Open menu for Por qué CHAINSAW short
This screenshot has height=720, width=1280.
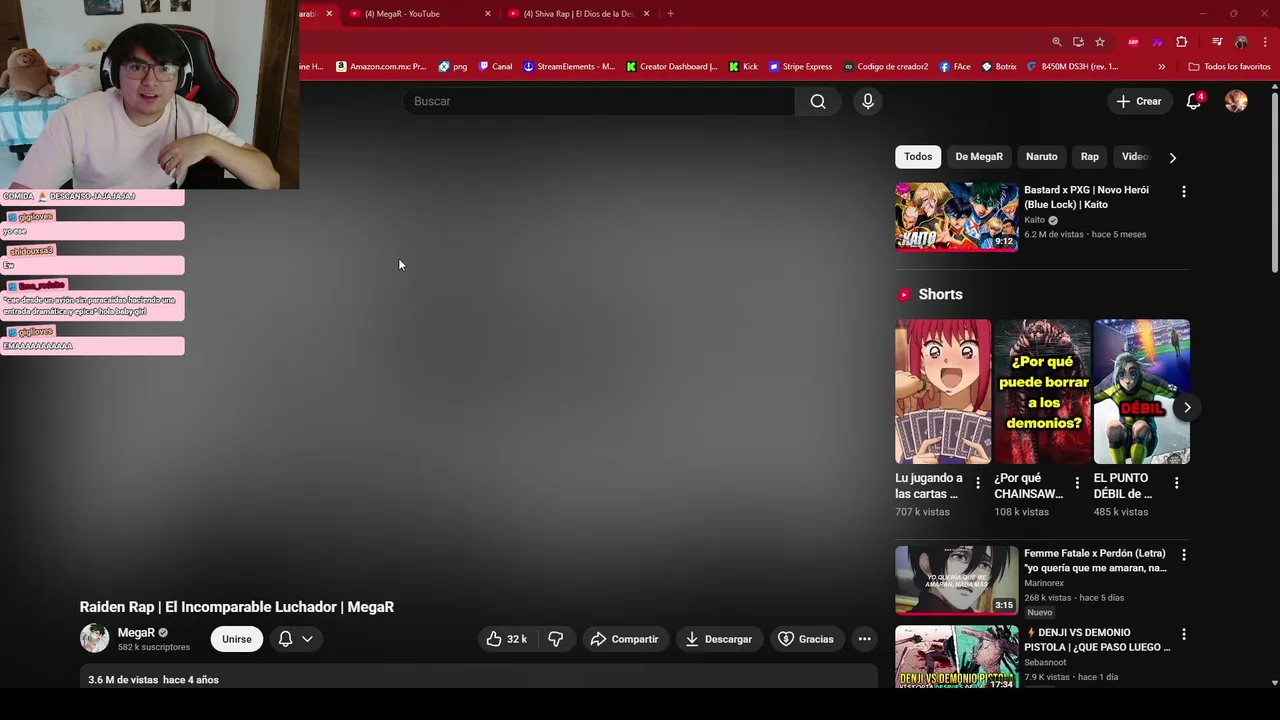pyautogui.click(x=1077, y=483)
